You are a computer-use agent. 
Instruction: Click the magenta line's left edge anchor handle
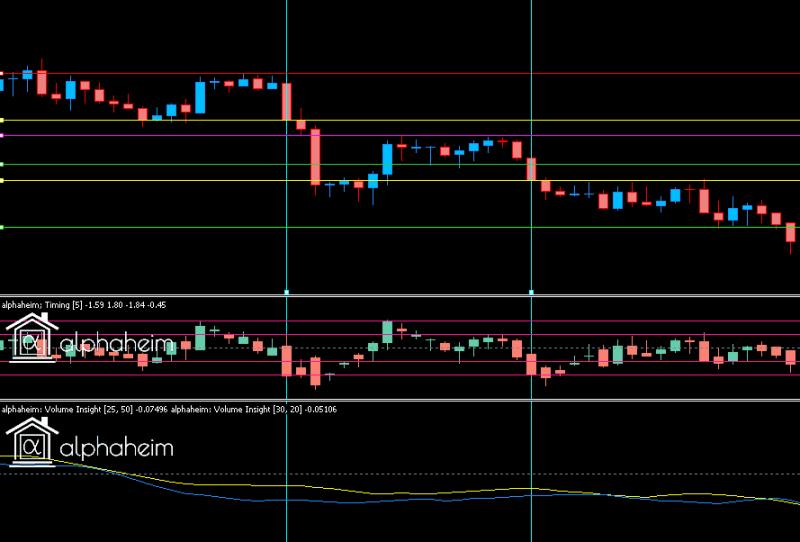pyautogui.click(x=2, y=136)
